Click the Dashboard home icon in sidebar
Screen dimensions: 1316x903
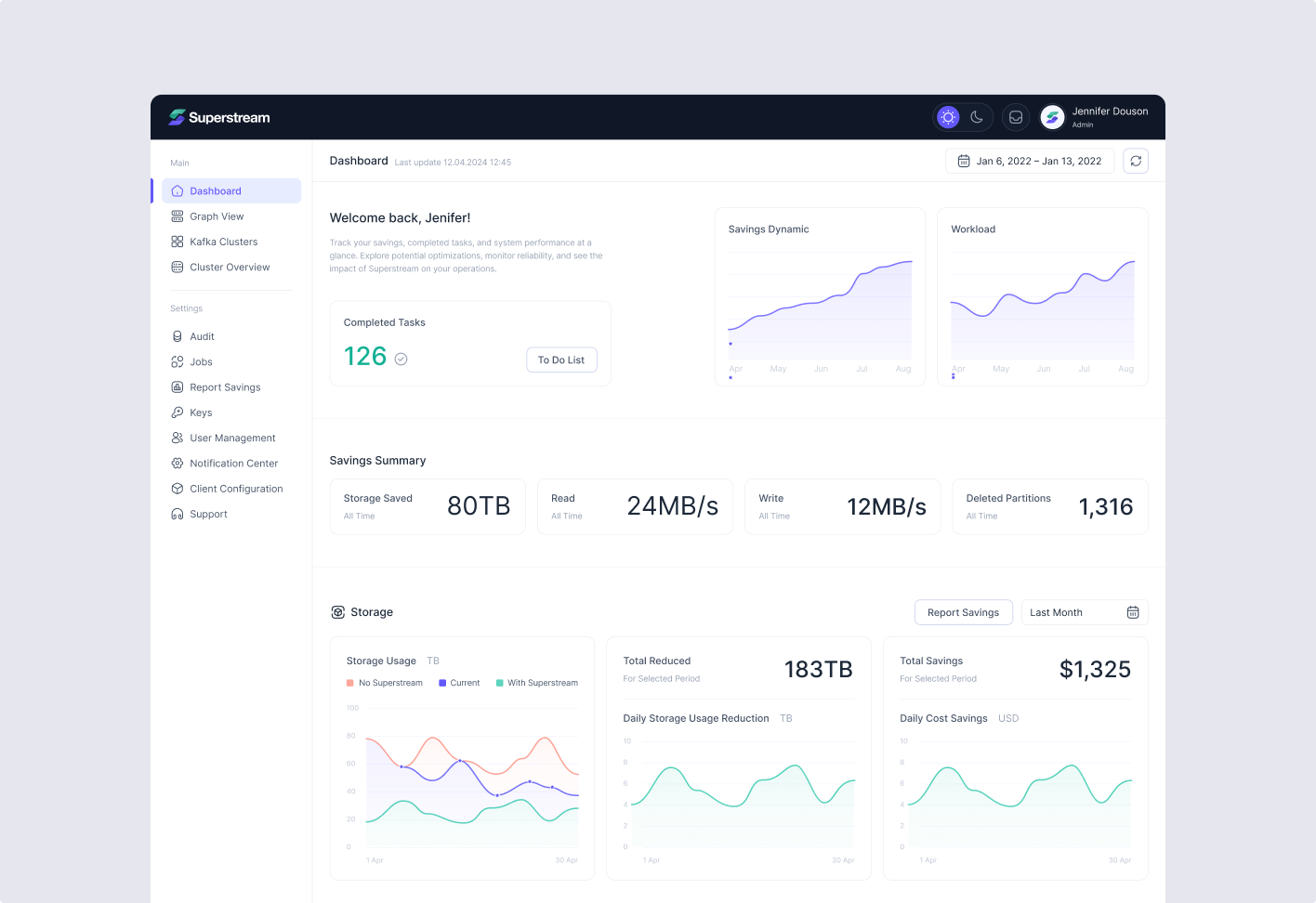[178, 191]
